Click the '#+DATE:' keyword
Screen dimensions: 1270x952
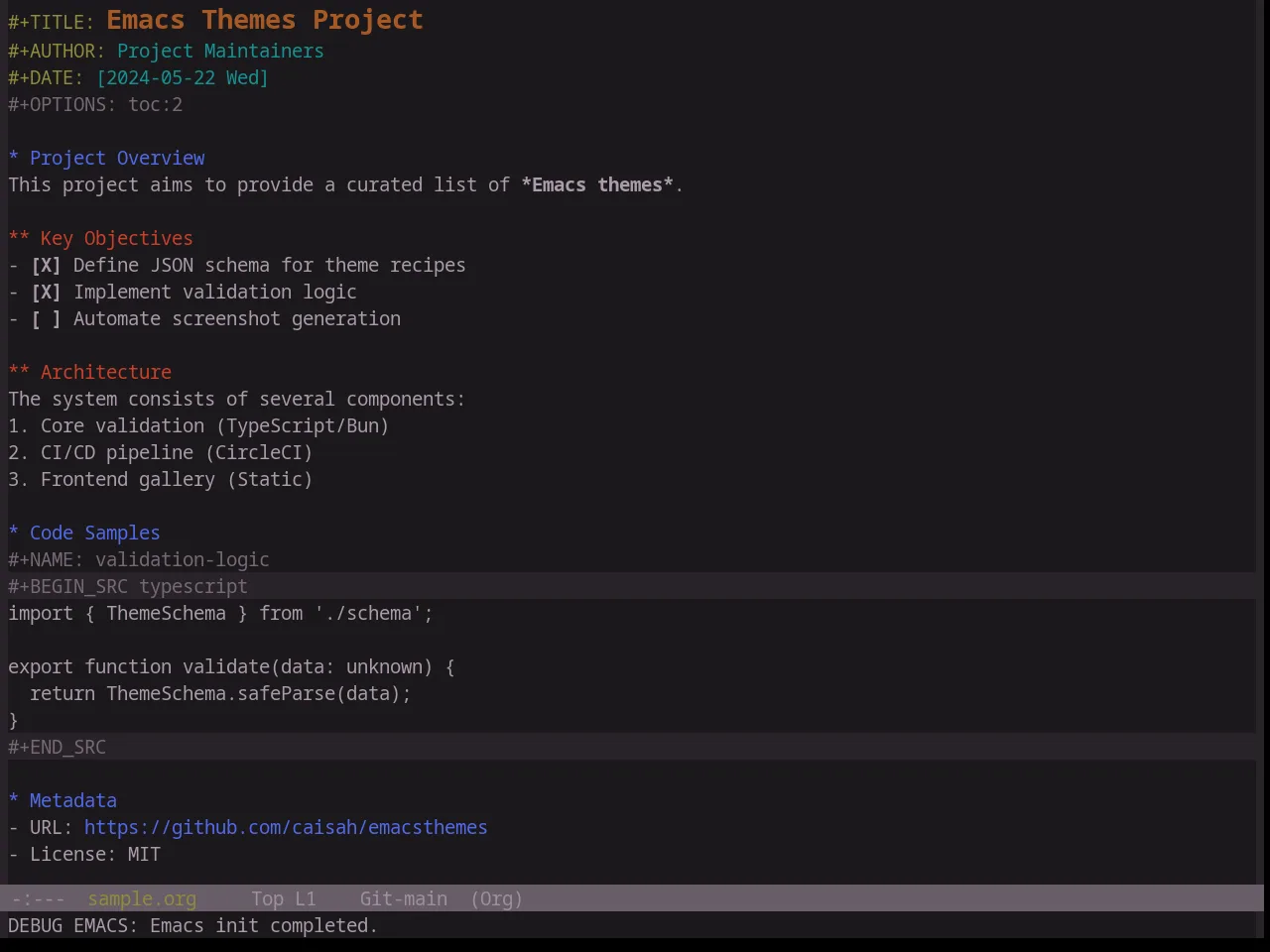(x=46, y=77)
